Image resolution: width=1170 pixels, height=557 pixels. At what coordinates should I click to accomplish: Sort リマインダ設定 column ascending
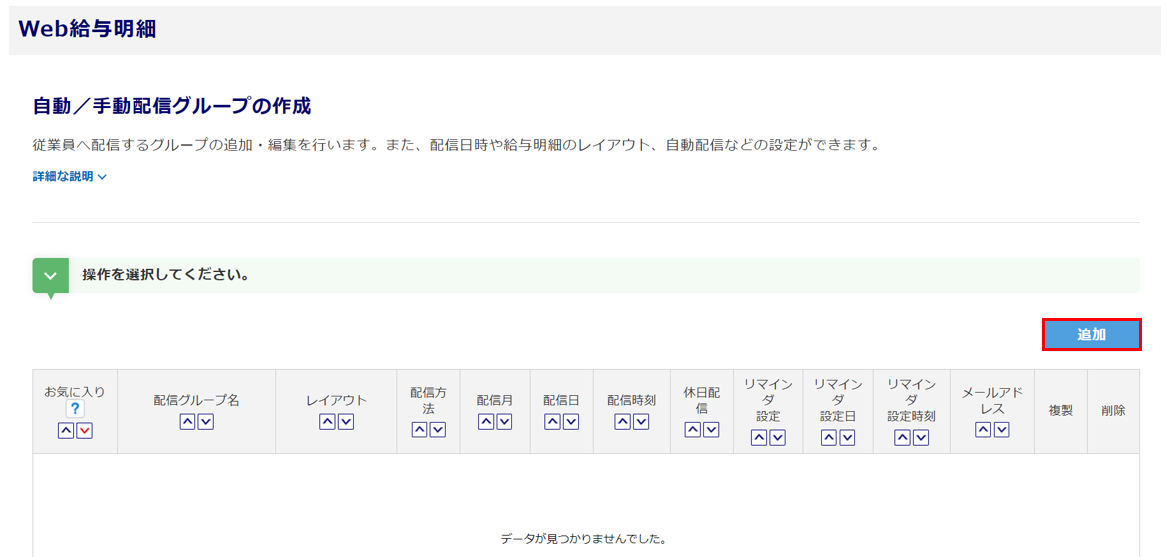tap(759, 438)
